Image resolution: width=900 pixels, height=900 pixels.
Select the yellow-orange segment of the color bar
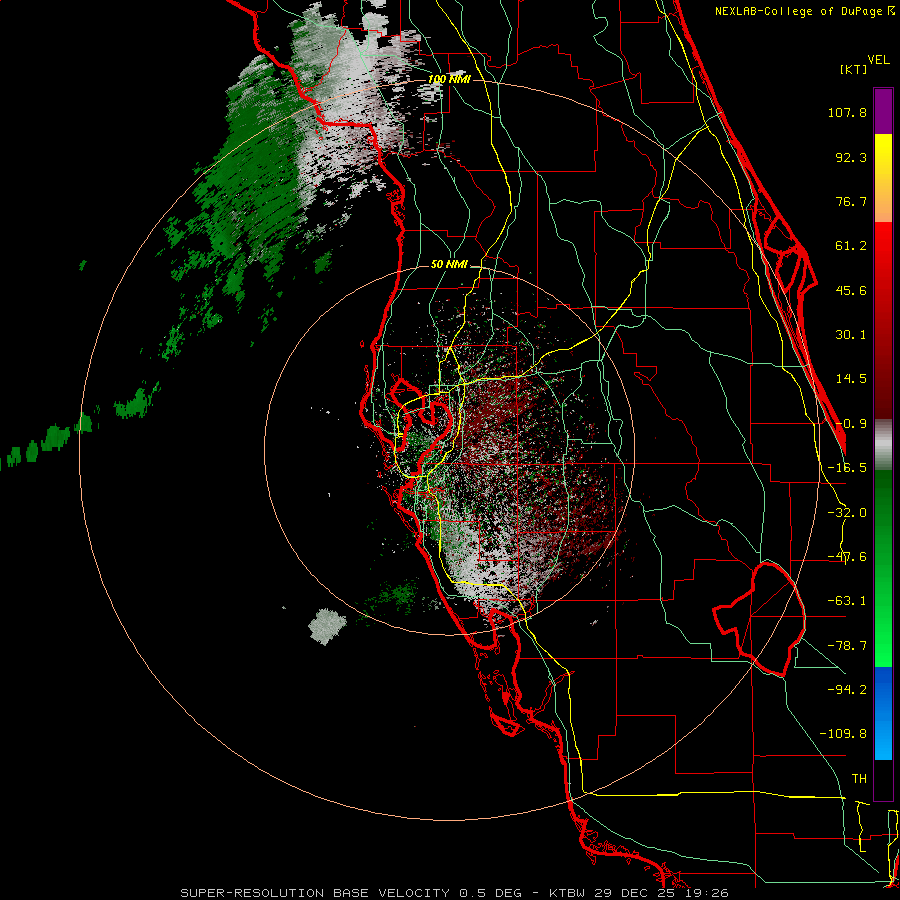pos(883,178)
